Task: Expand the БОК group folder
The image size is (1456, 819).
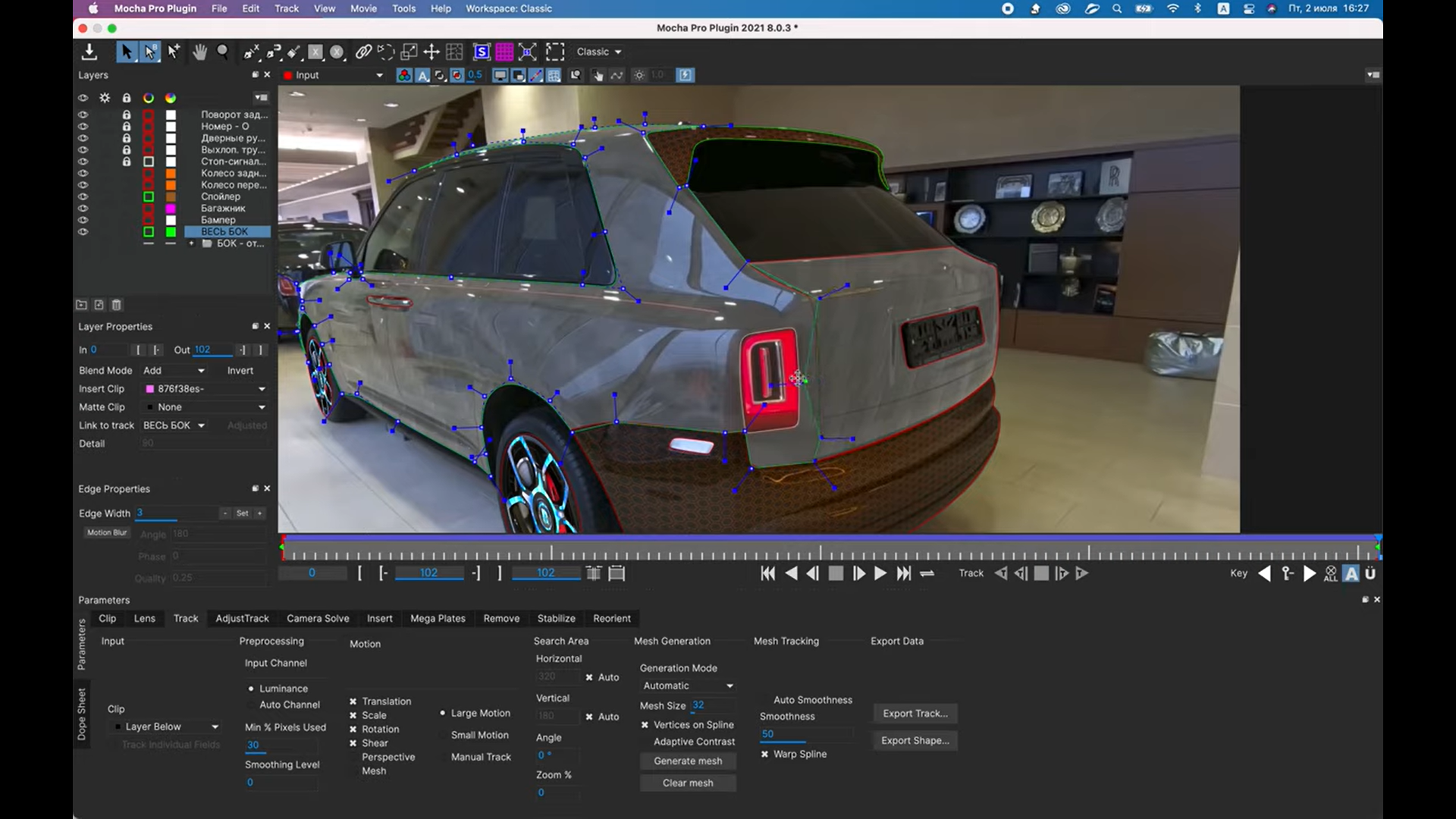Action: (191, 243)
